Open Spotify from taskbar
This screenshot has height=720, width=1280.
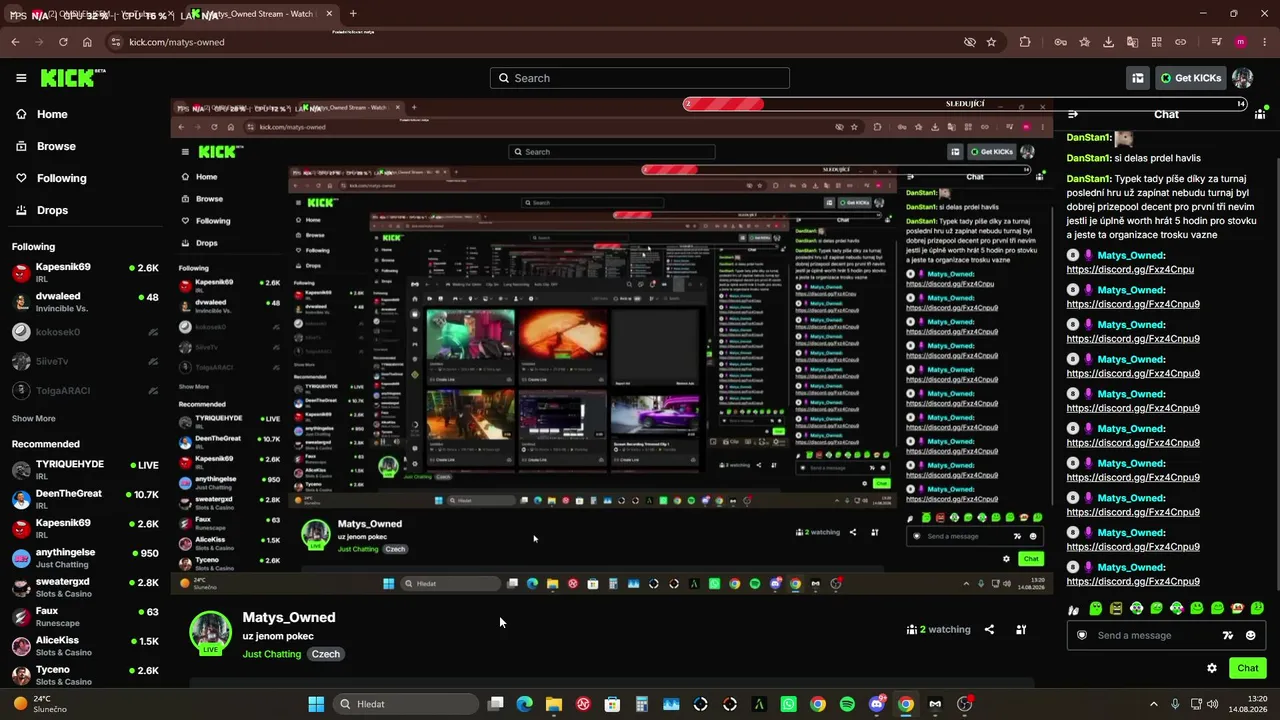pos(847,704)
